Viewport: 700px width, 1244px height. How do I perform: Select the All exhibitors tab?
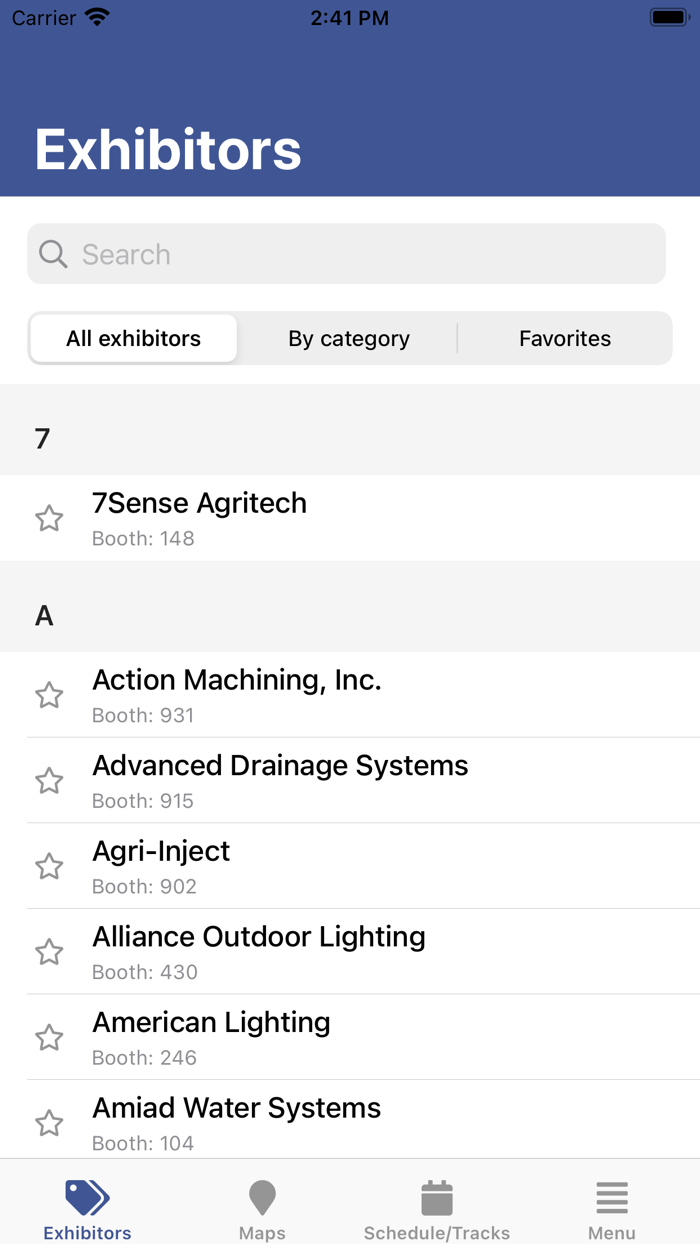coord(133,339)
